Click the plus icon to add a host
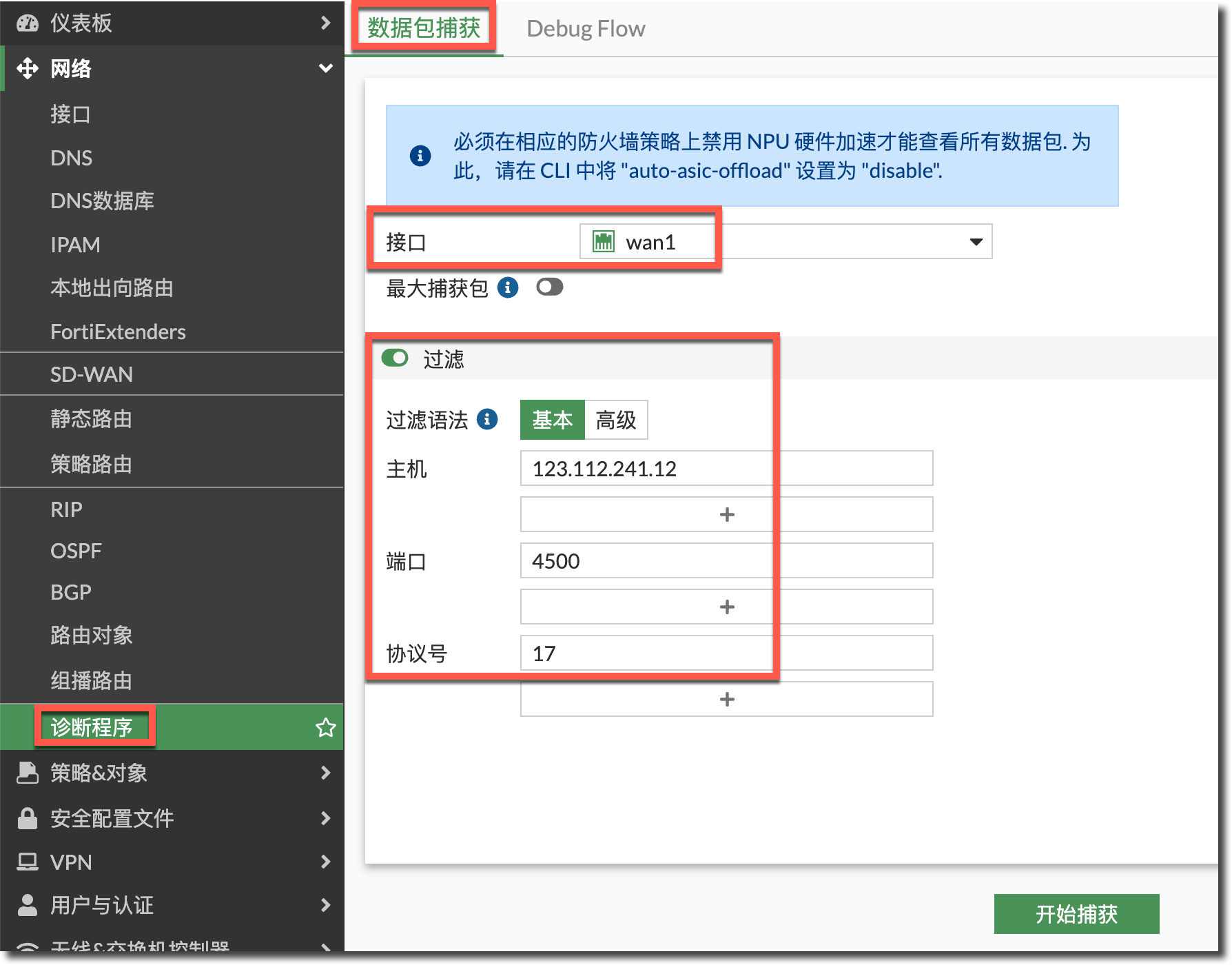 [x=726, y=515]
